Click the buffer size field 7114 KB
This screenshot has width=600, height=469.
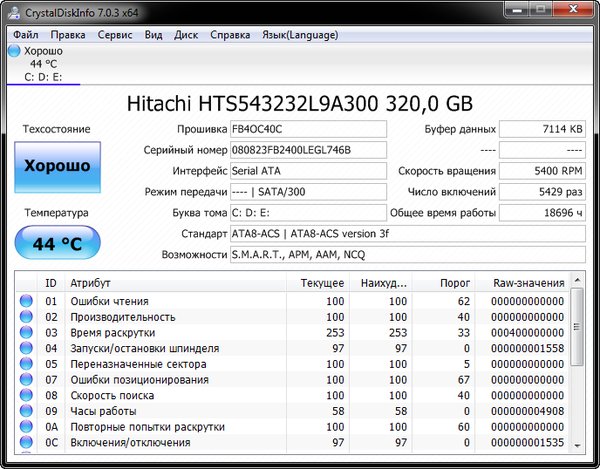tap(542, 129)
